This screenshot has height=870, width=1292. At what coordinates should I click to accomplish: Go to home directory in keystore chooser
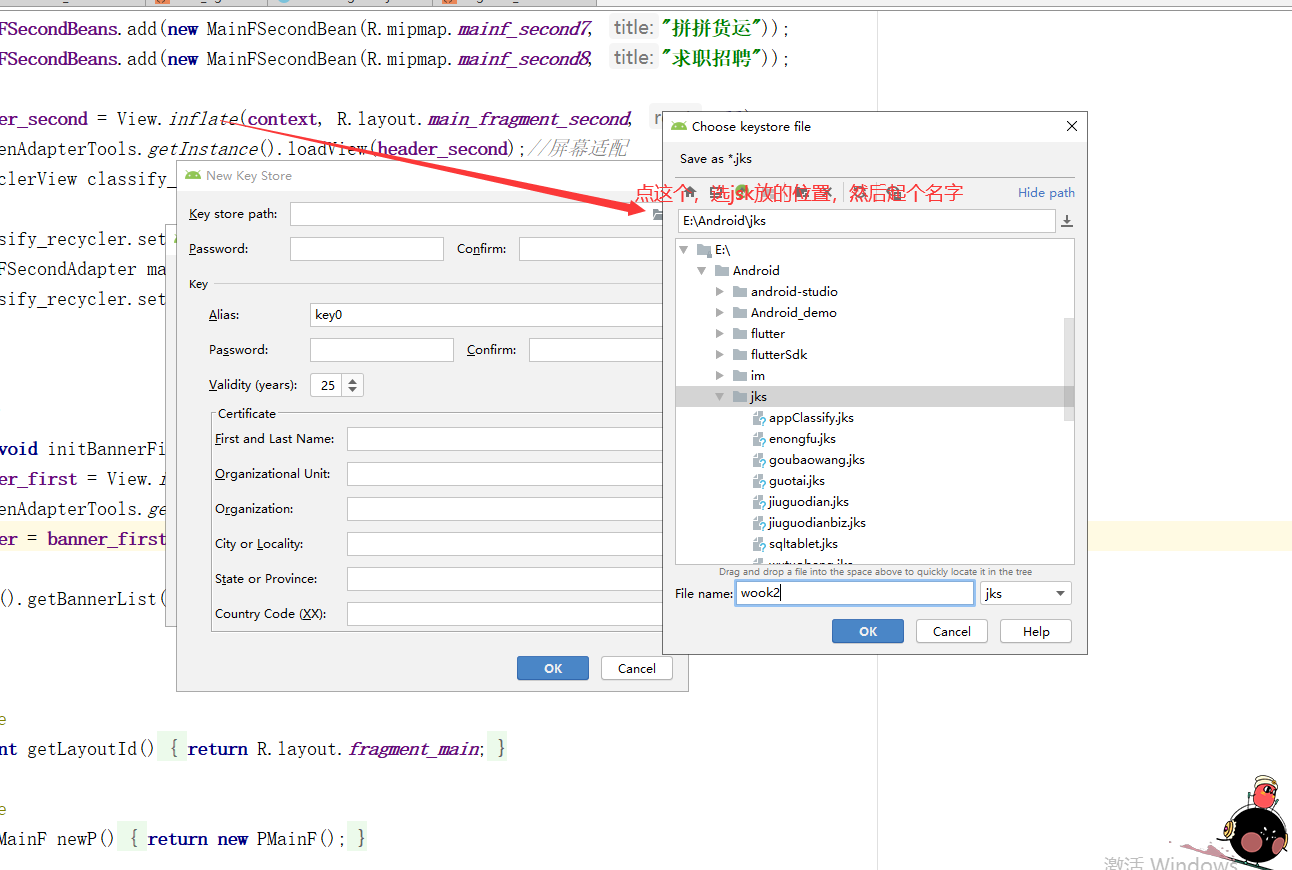[x=689, y=192]
